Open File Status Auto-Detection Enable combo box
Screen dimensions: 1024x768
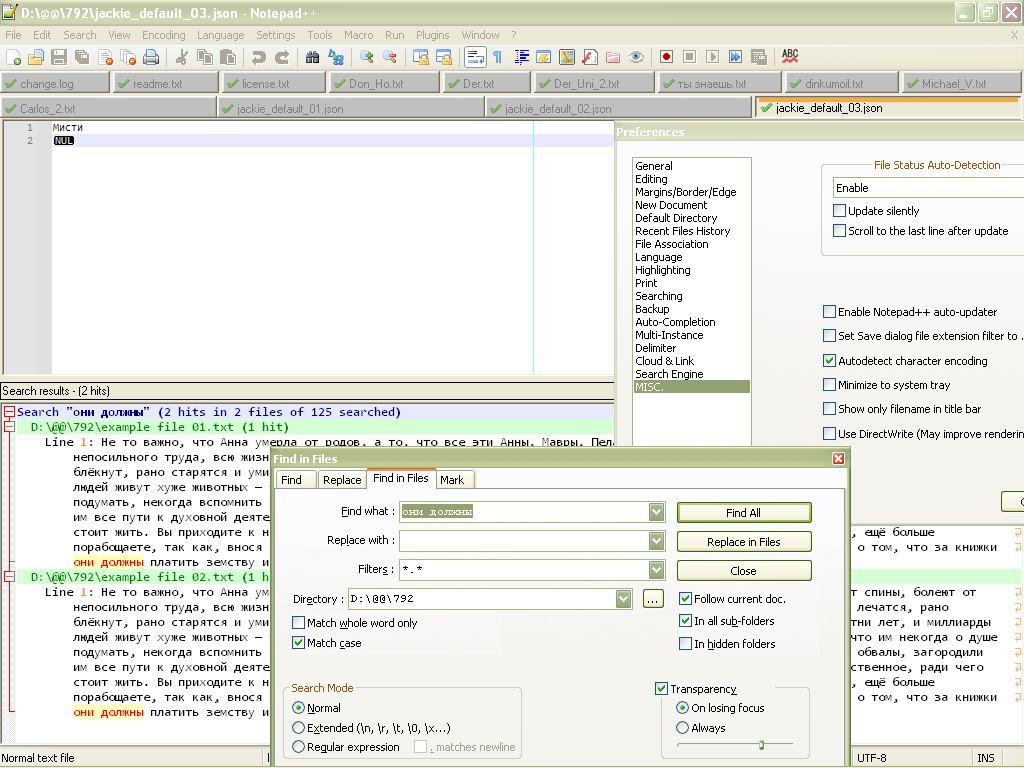click(928, 188)
